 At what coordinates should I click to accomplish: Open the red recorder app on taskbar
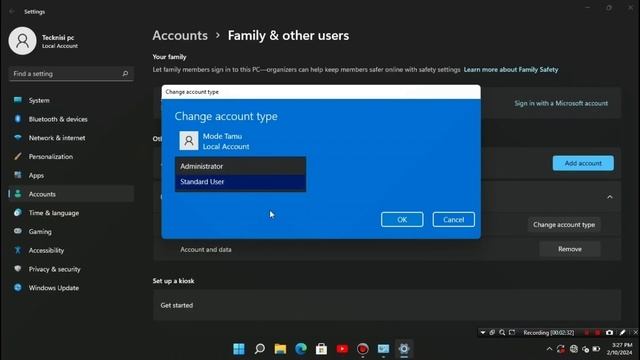pos(362,349)
